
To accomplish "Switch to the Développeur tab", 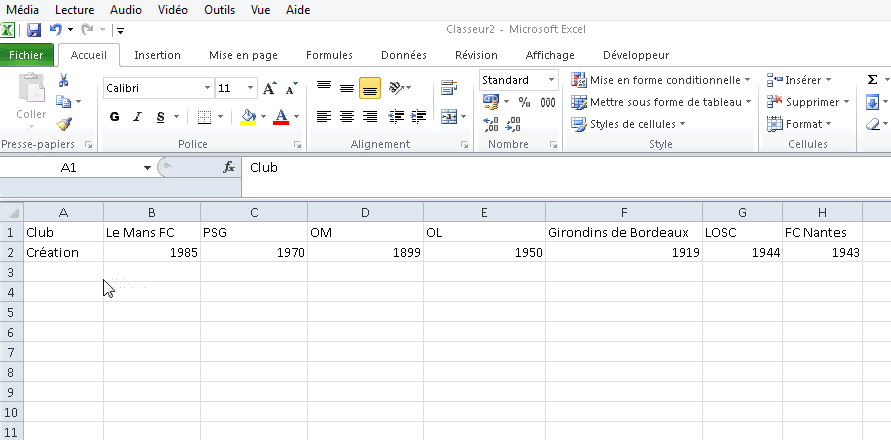I will pyautogui.click(x=636, y=55).
